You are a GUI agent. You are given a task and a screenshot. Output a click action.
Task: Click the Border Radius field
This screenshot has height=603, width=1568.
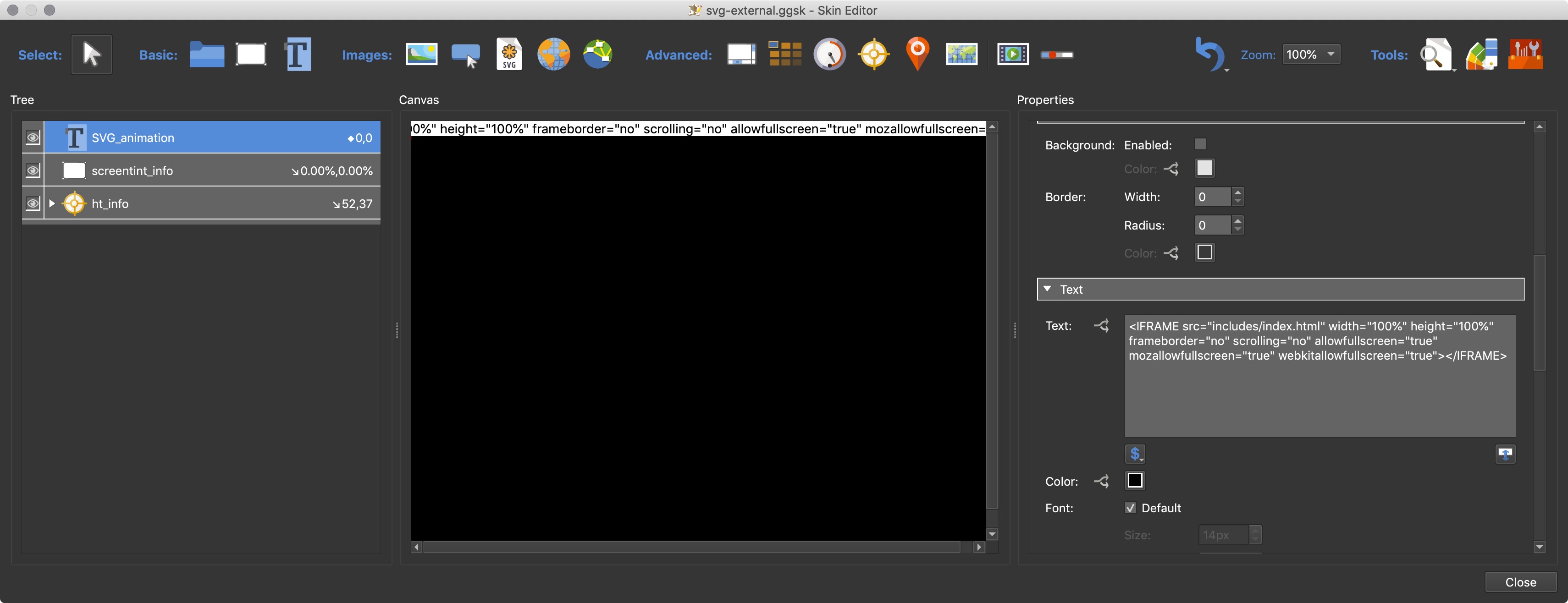pos(1213,225)
